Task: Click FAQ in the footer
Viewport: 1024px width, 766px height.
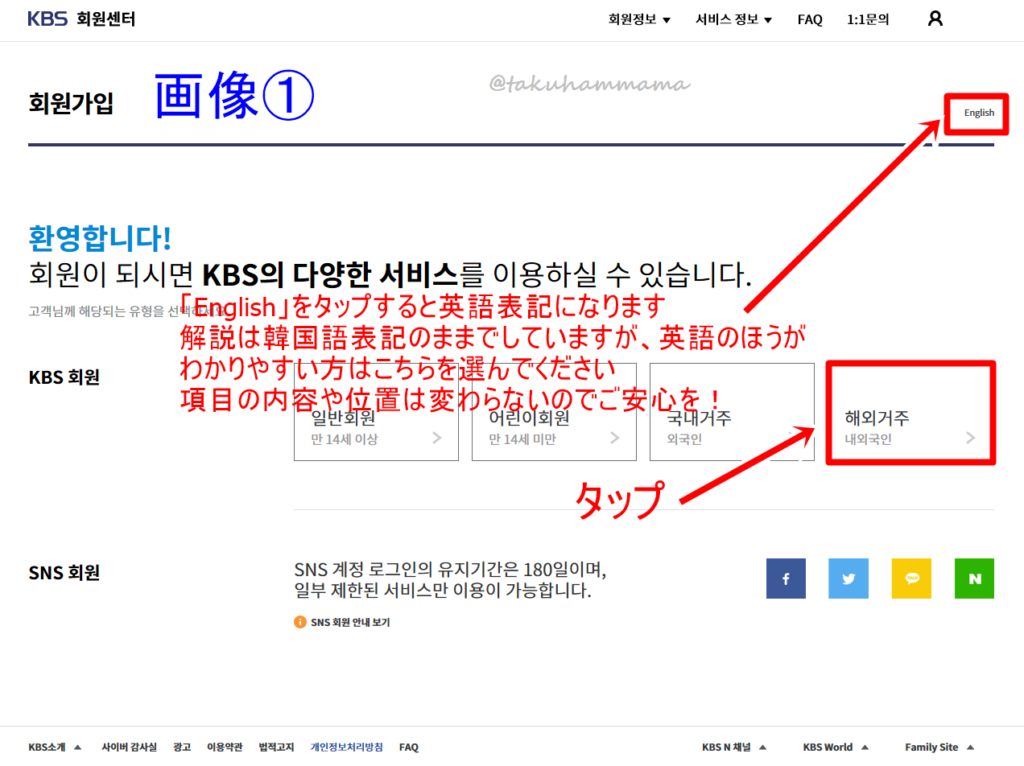Action: tap(408, 747)
